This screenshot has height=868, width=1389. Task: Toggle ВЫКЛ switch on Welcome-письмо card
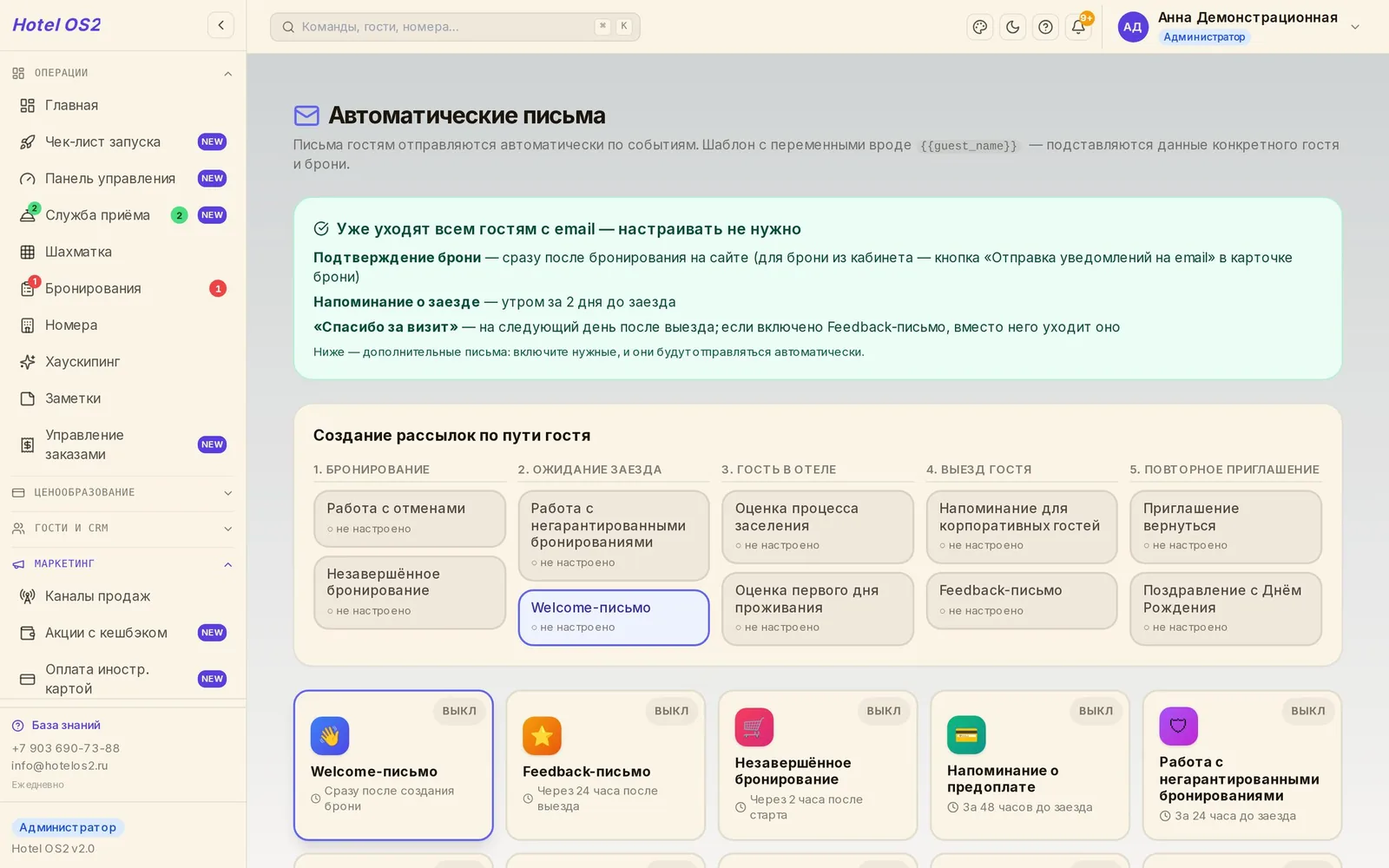pos(458,711)
